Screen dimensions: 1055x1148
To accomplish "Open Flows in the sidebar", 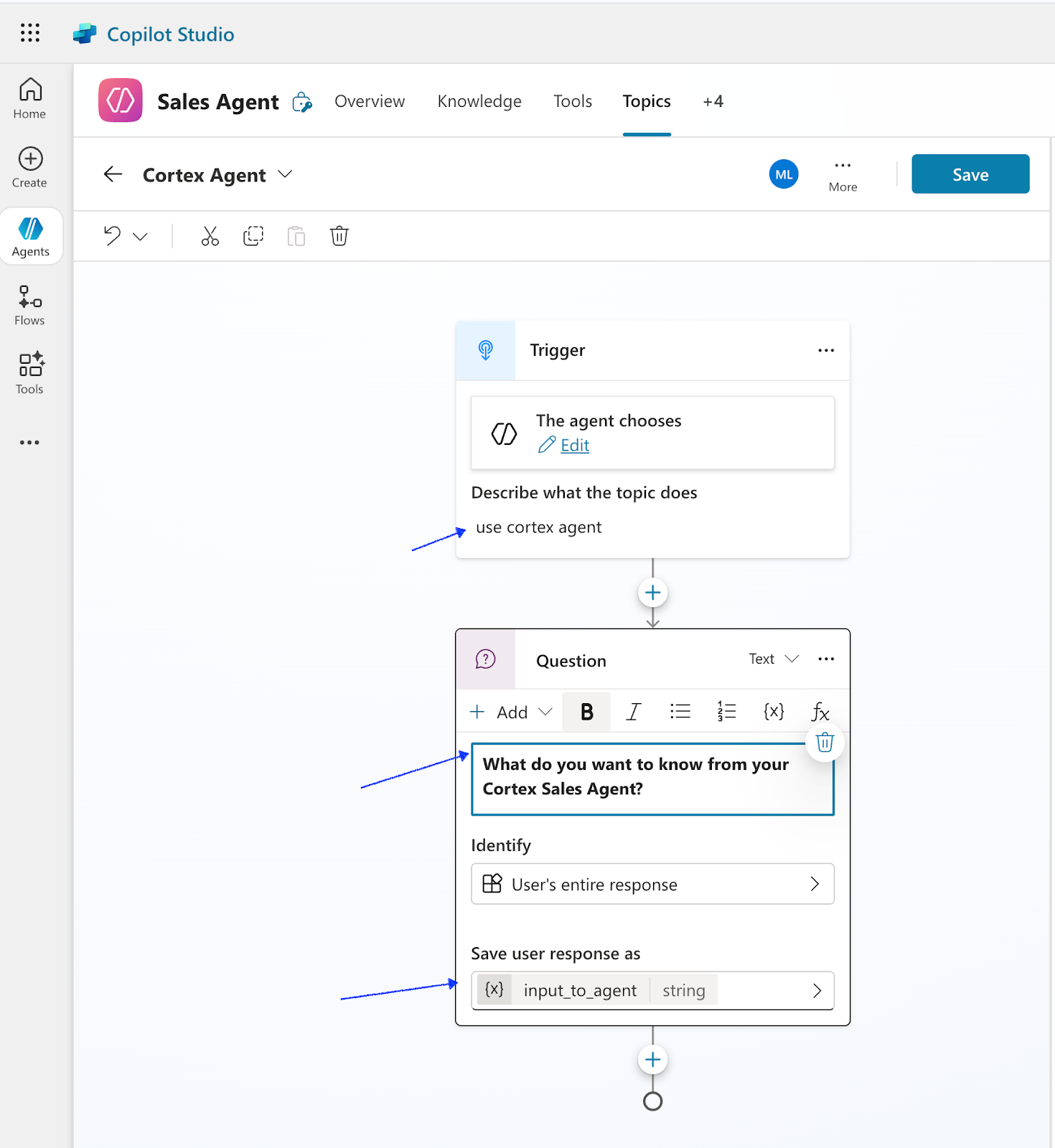I will coord(30,306).
